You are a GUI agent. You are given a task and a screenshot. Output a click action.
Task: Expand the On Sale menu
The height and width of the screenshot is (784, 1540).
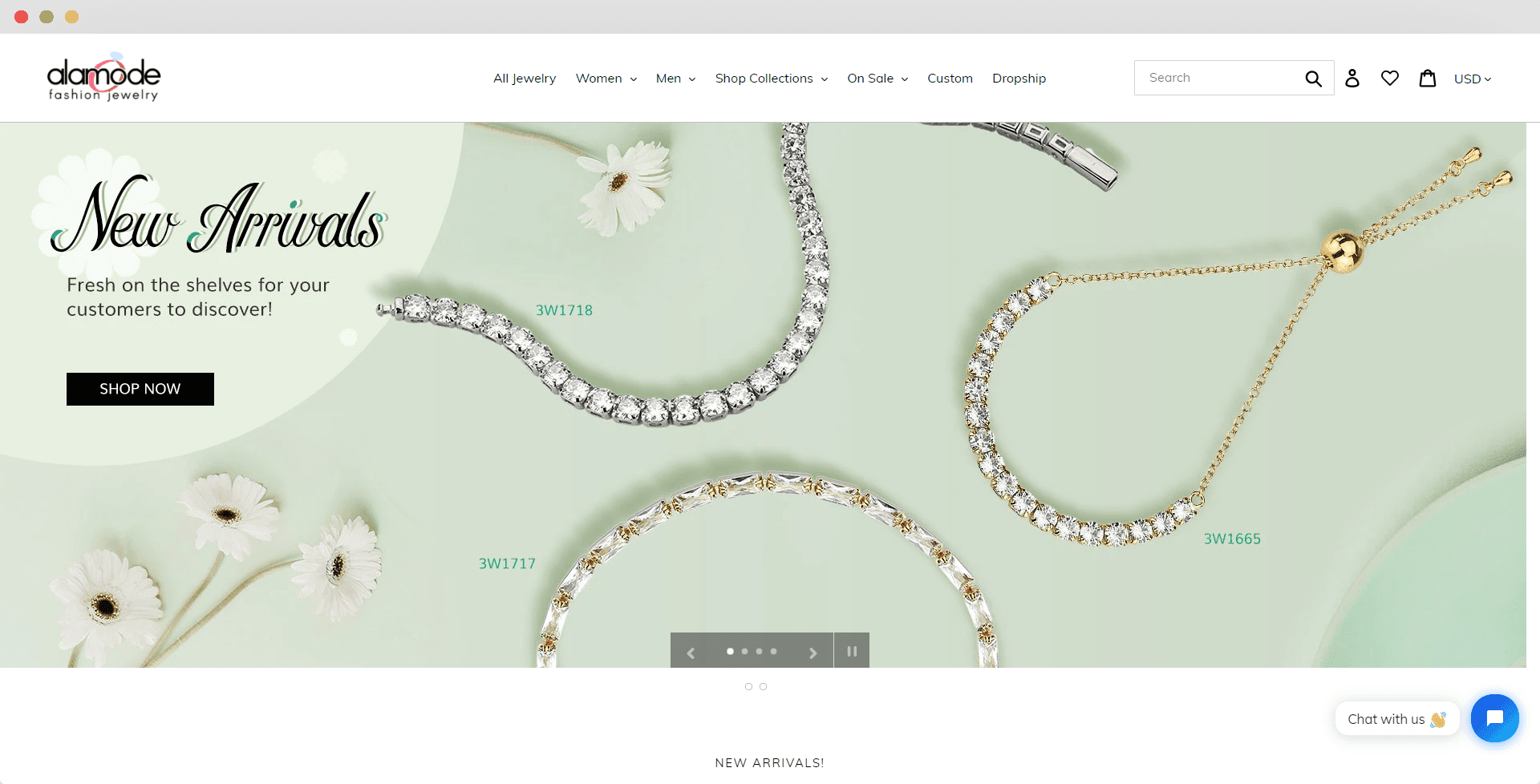click(x=877, y=79)
